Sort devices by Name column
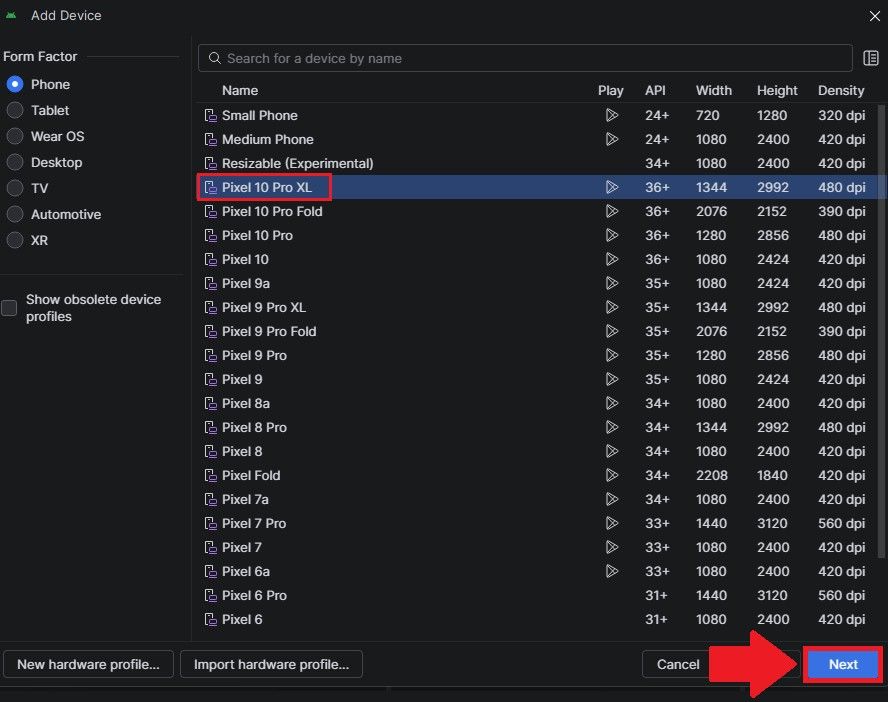The height and width of the screenshot is (702, 888). click(x=240, y=91)
